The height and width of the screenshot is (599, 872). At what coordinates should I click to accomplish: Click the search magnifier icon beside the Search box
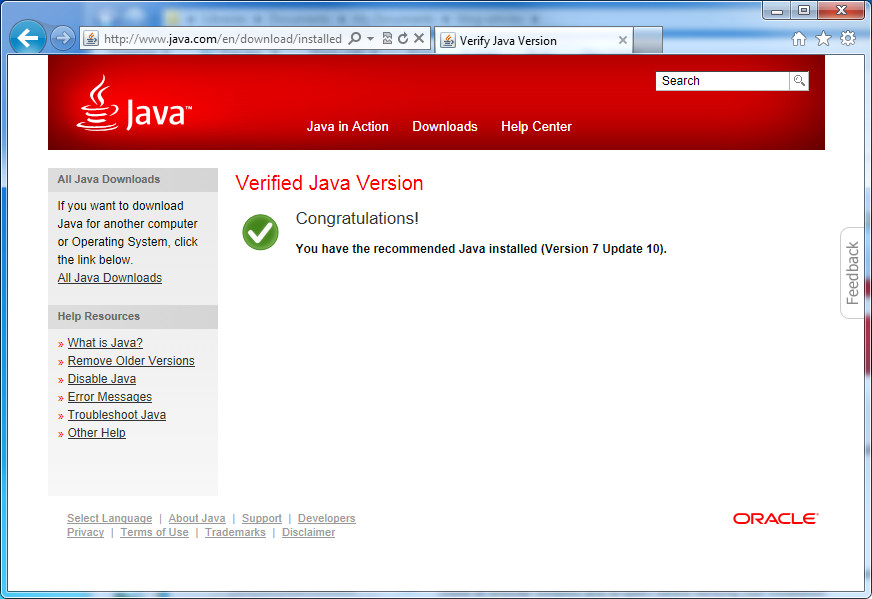tap(797, 81)
